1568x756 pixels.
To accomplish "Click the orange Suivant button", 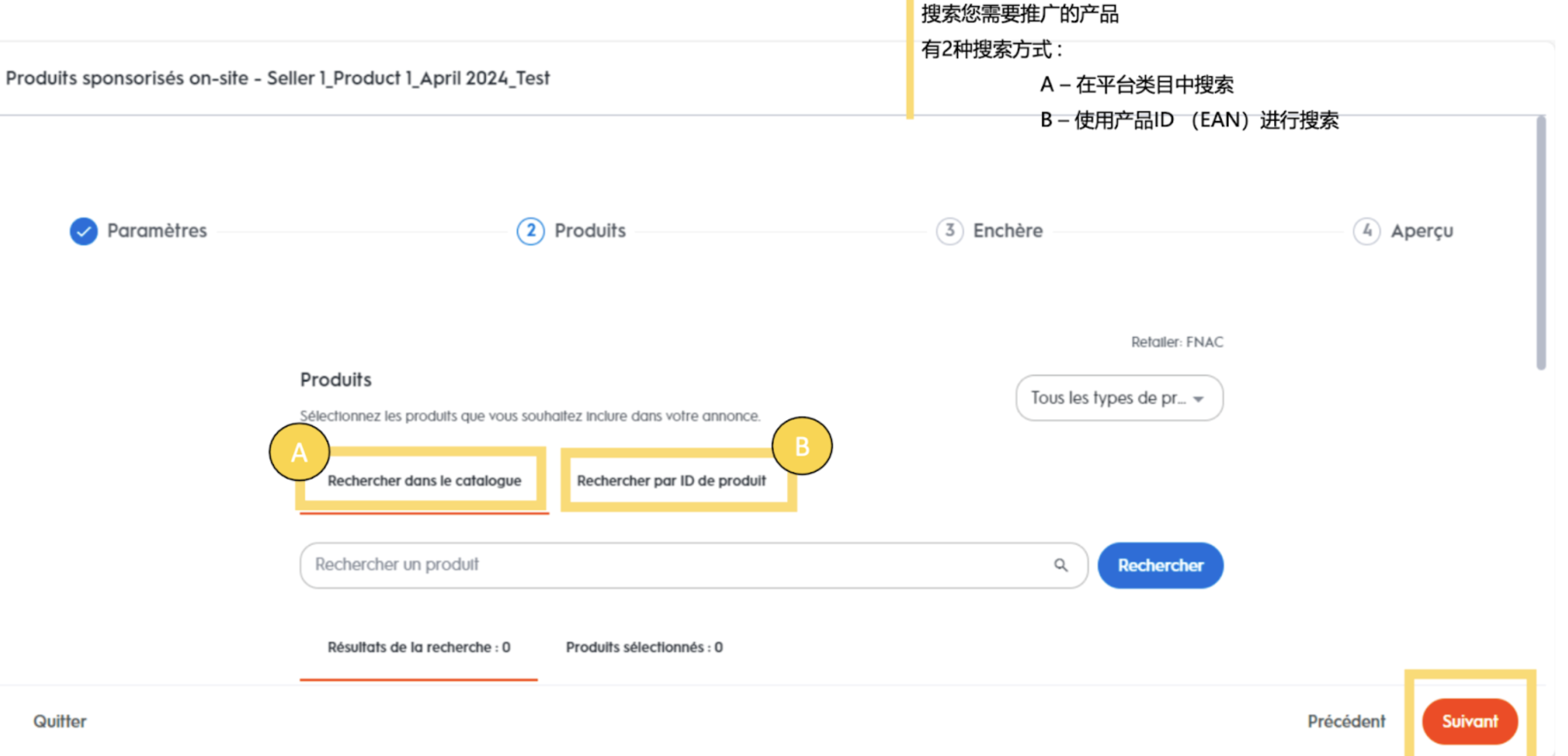I will pyautogui.click(x=1469, y=721).
